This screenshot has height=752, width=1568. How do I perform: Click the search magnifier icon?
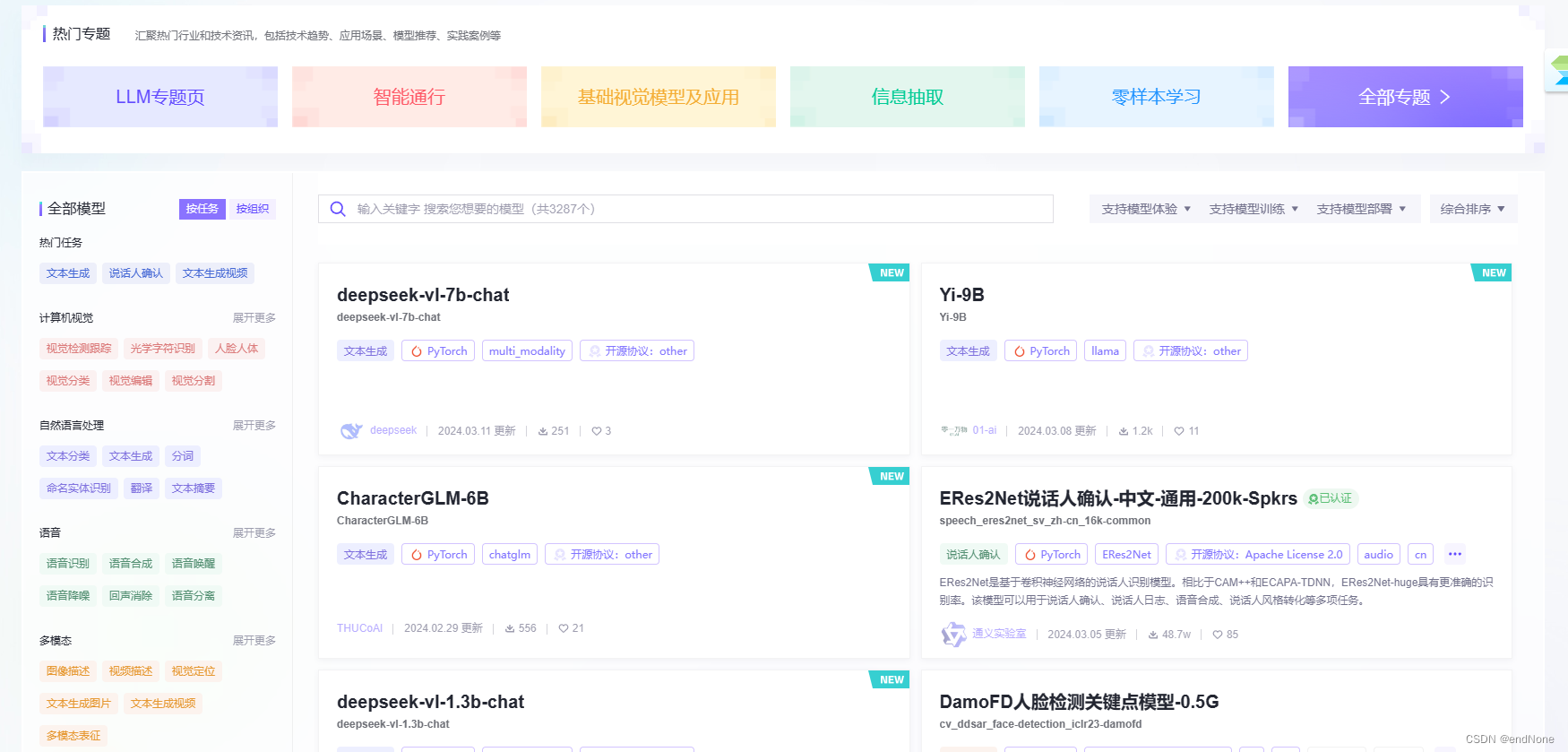(338, 209)
